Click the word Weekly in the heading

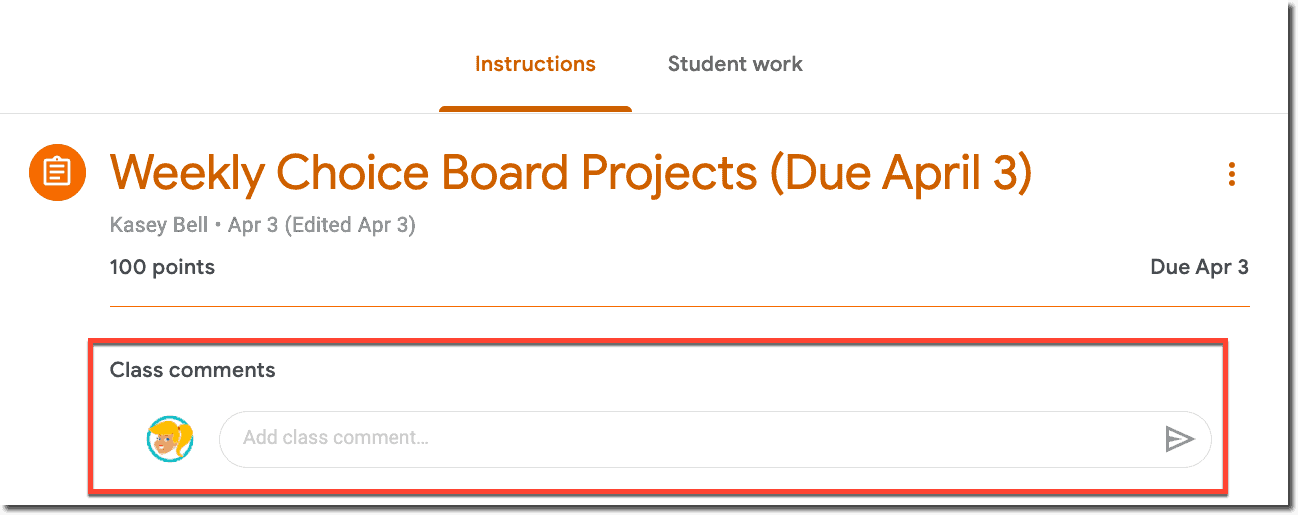click(x=187, y=174)
